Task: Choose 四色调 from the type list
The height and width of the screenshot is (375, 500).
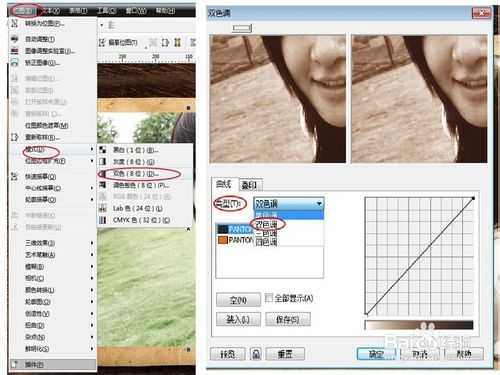Action: (266, 242)
